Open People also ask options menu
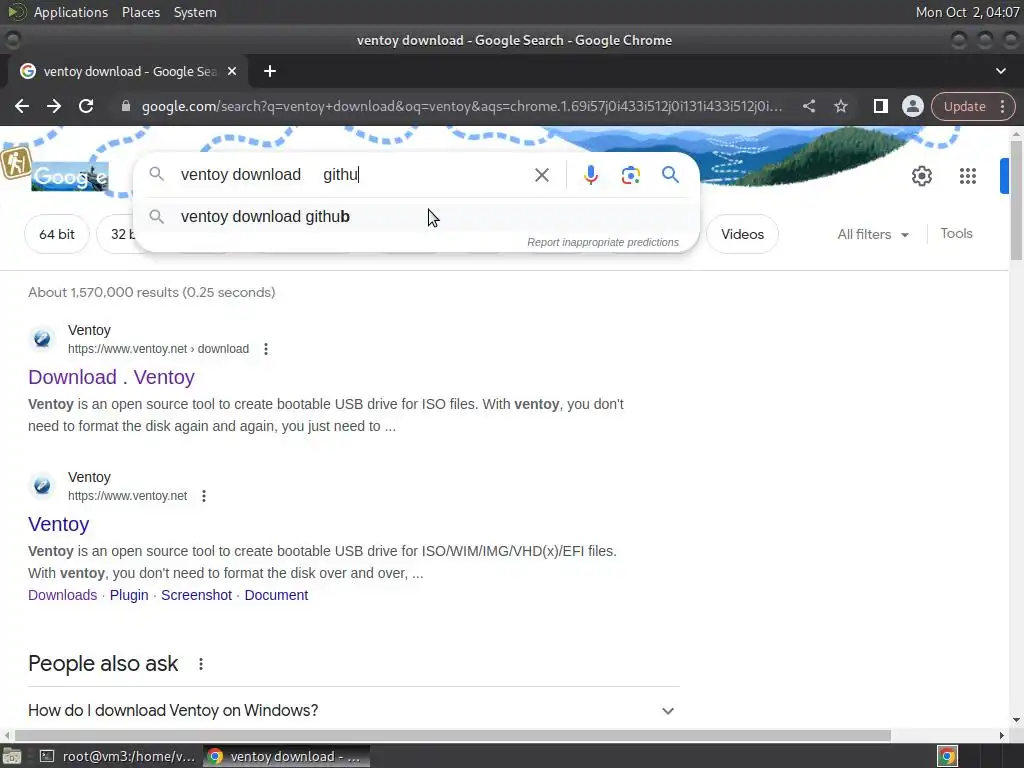The width and height of the screenshot is (1024, 768). (200, 664)
